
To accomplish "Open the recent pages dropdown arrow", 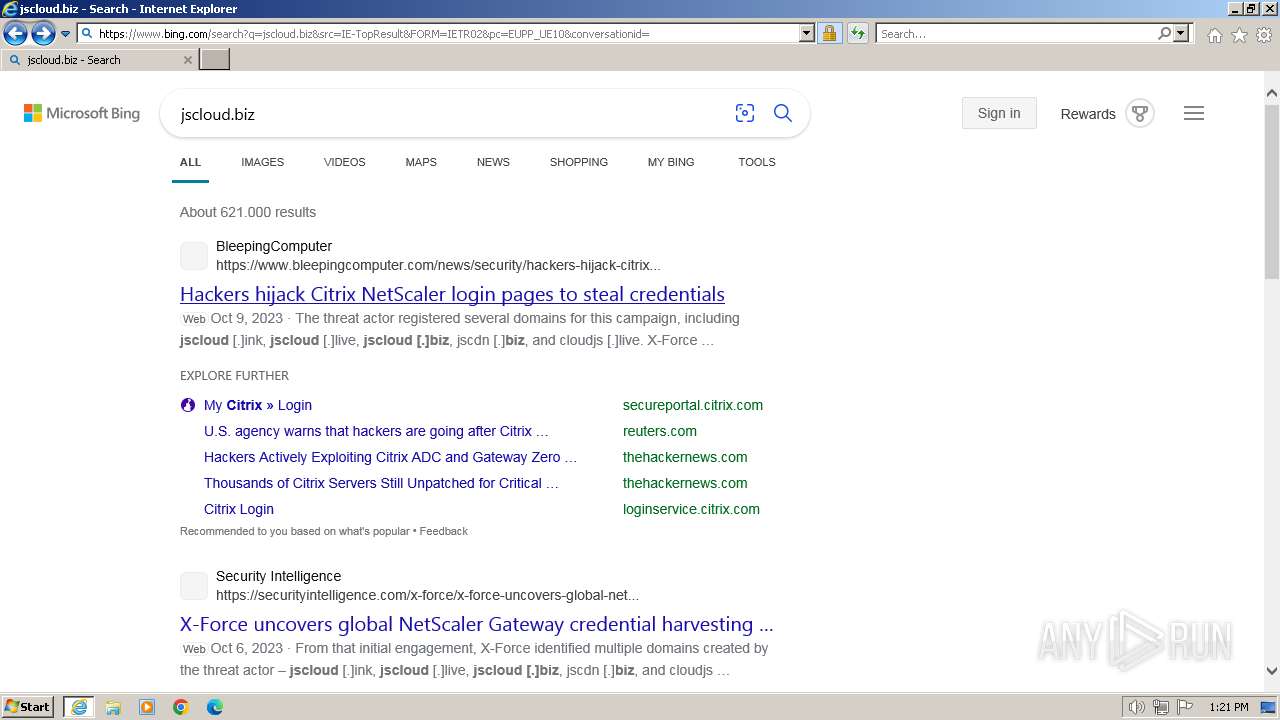I will tap(65, 34).
